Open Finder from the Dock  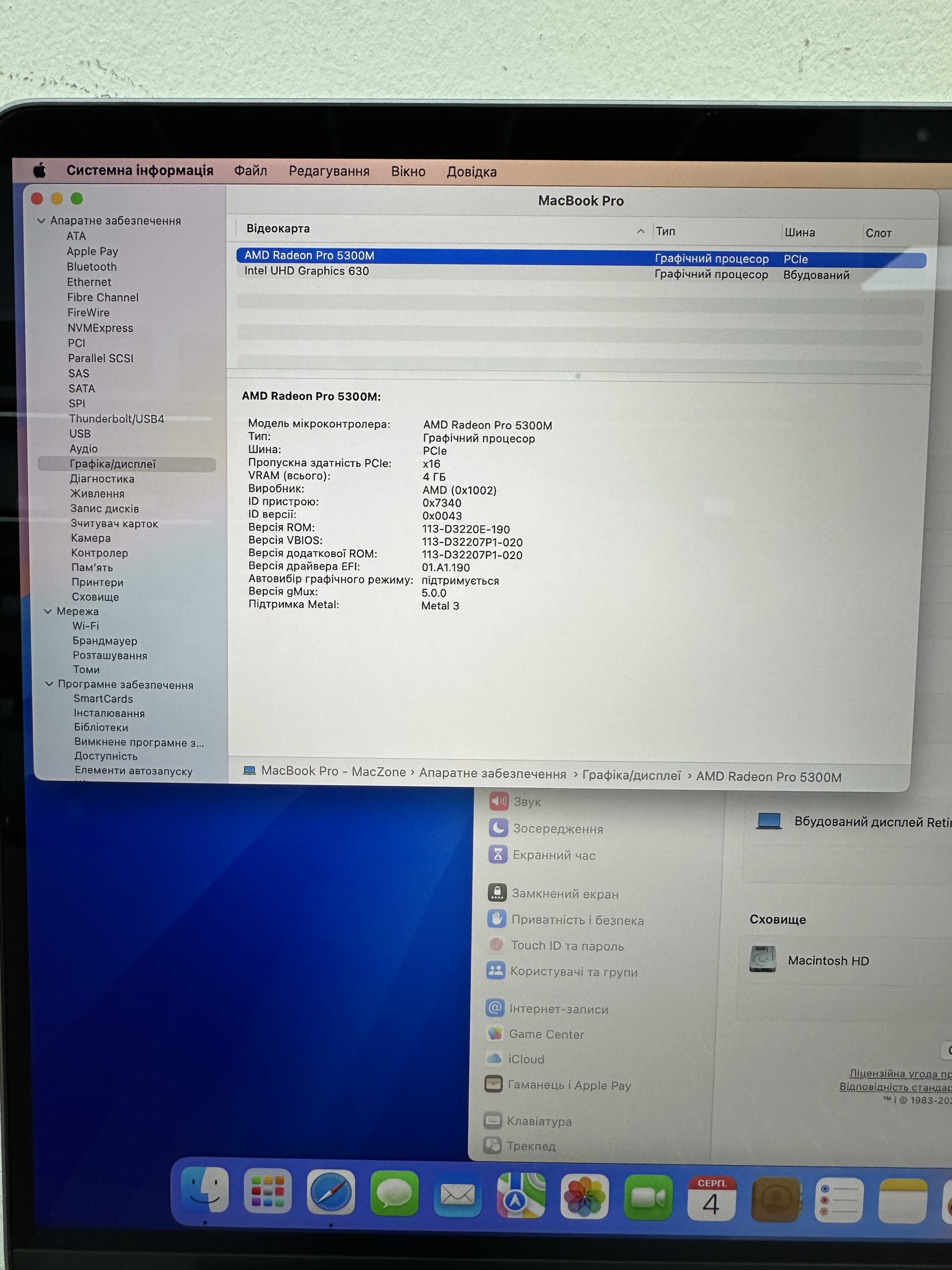(205, 1190)
